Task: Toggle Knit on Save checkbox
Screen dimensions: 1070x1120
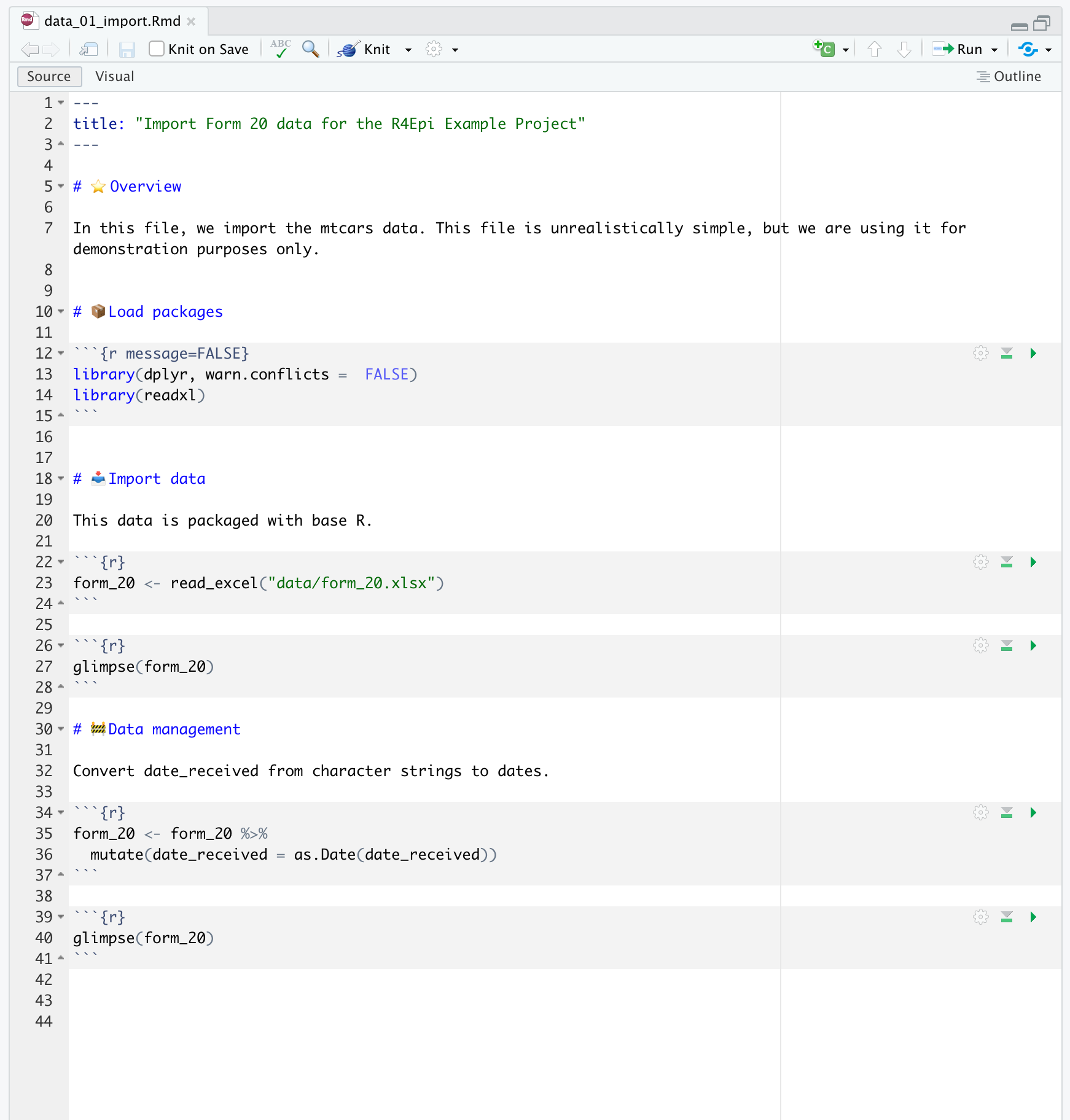Action: pos(157,49)
